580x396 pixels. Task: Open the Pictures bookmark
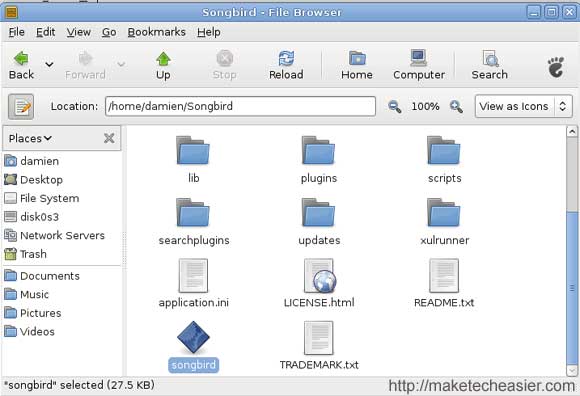coord(62,313)
